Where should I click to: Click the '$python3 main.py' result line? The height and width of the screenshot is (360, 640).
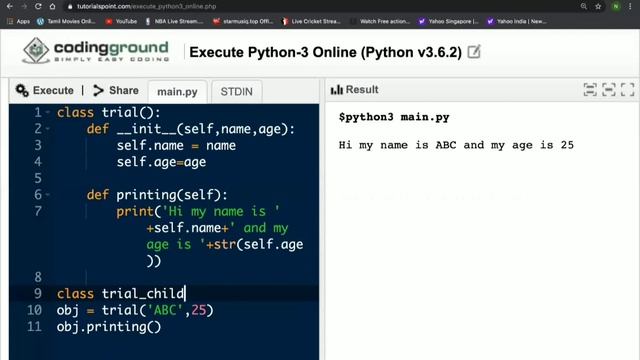394,117
